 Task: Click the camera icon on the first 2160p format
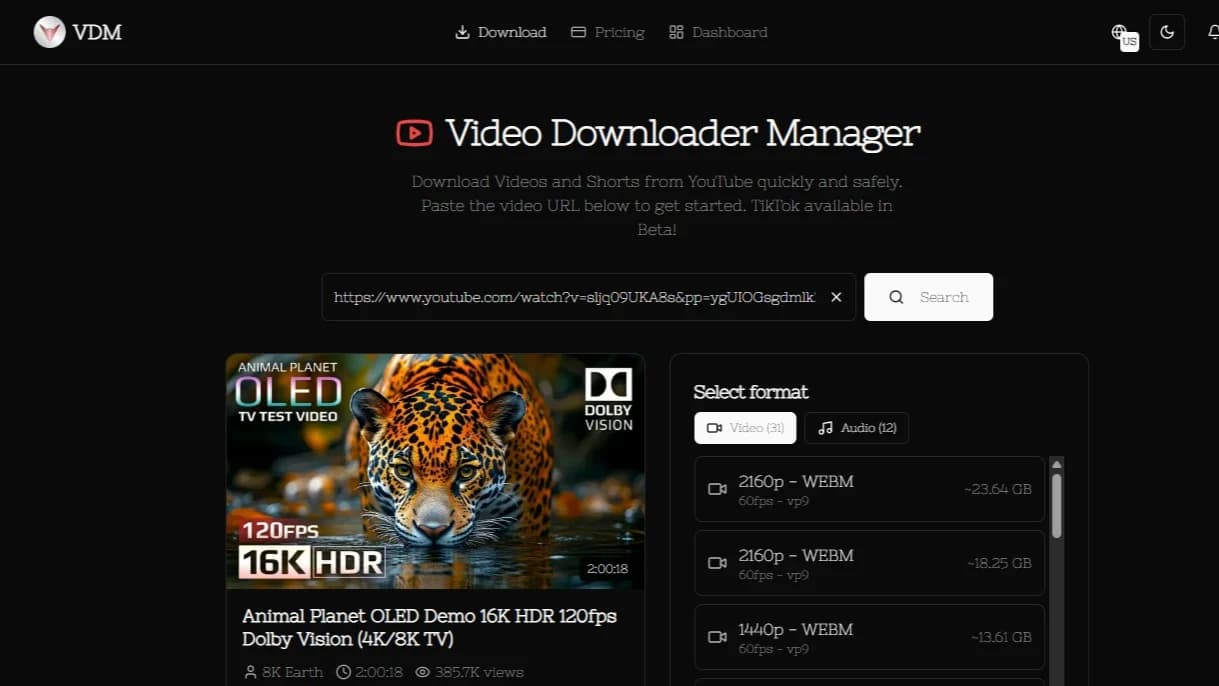[x=716, y=489]
